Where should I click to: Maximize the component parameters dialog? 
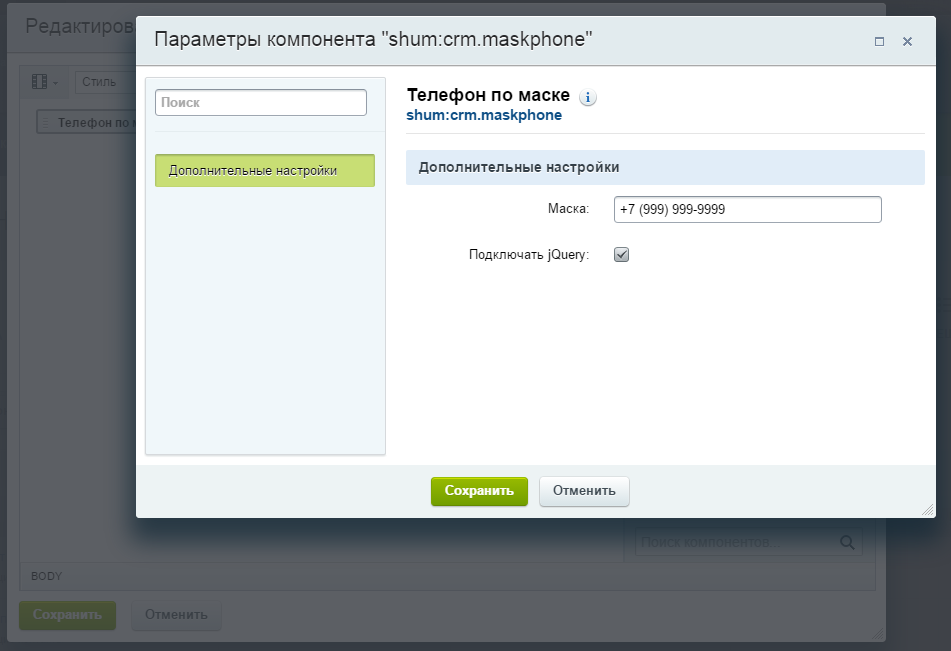pyautogui.click(x=879, y=42)
